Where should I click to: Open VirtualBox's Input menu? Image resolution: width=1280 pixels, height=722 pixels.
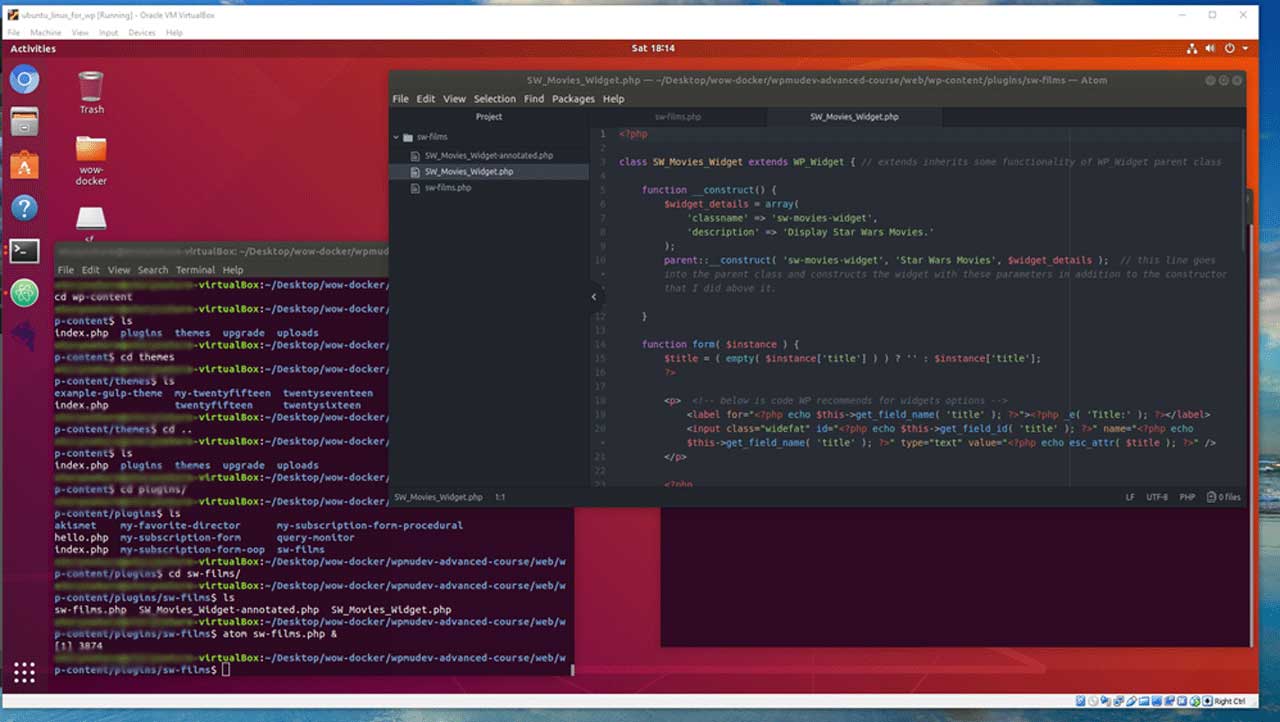click(x=108, y=33)
